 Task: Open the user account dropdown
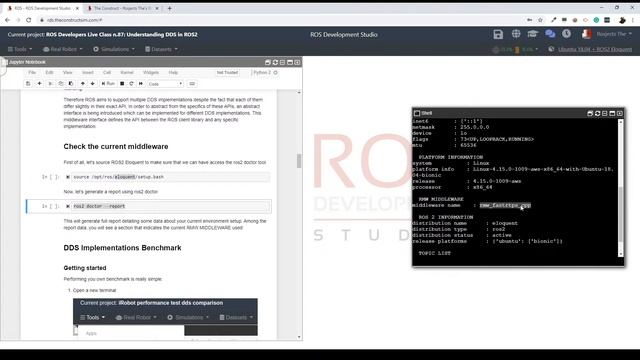tap(614, 34)
